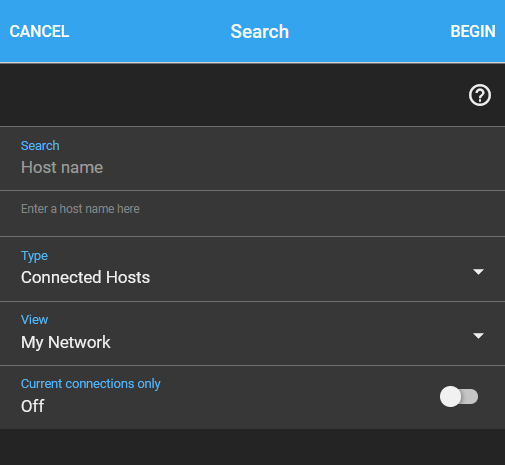Click the Off status text
The height and width of the screenshot is (465, 505).
click(32, 406)
